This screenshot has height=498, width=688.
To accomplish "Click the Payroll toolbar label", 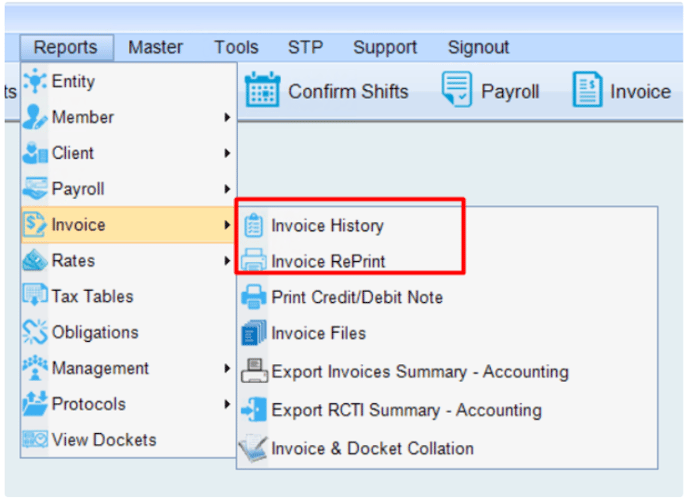I will pos(510,92).
